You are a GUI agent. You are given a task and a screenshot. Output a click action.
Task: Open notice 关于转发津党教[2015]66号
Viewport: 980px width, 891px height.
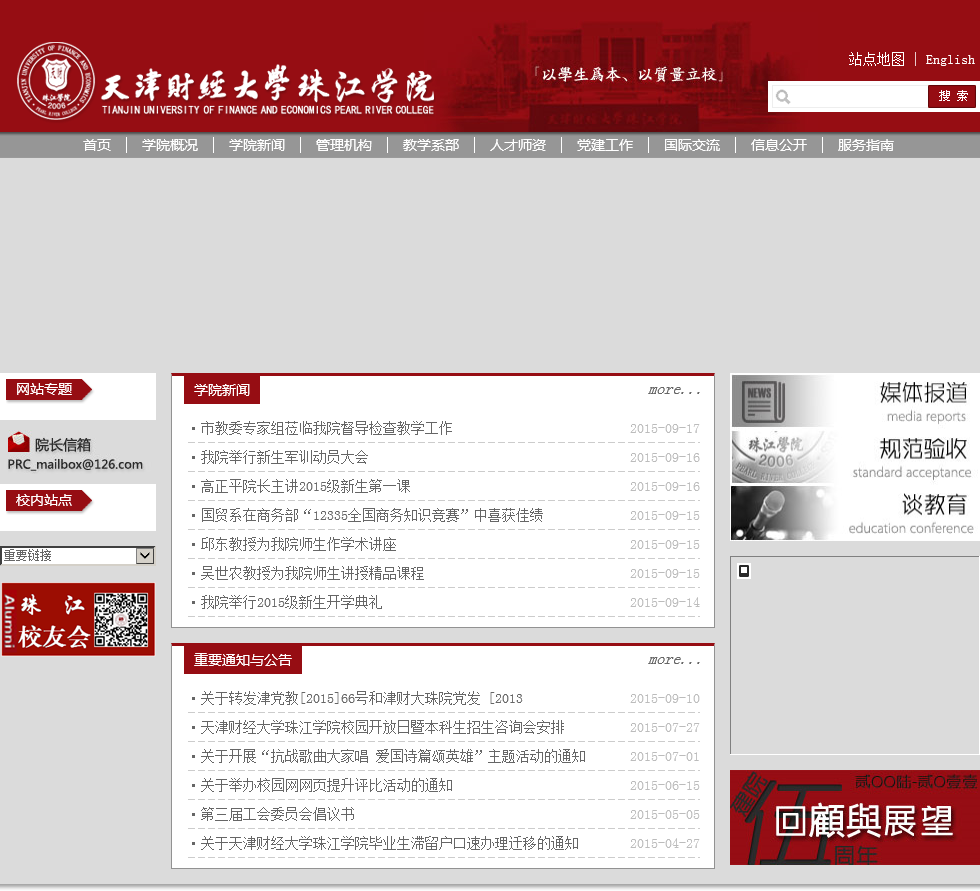click(361, 699)
